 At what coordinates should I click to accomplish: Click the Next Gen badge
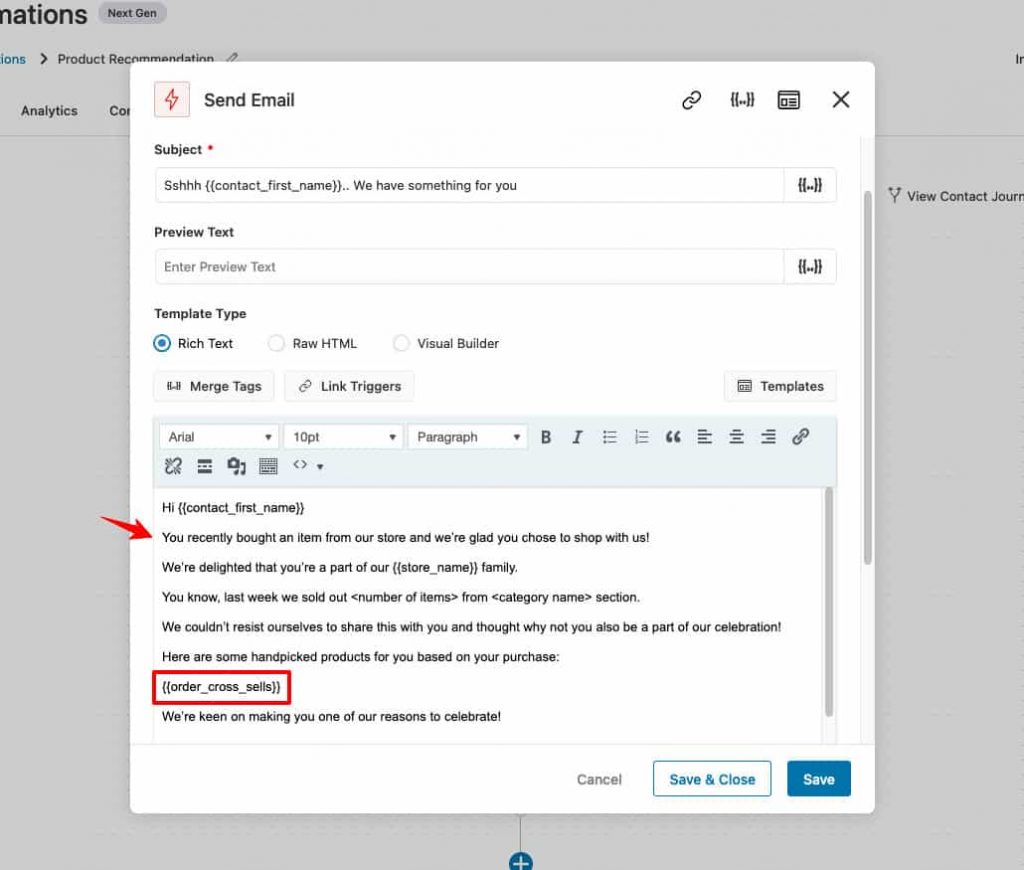(x=132, y=13)
